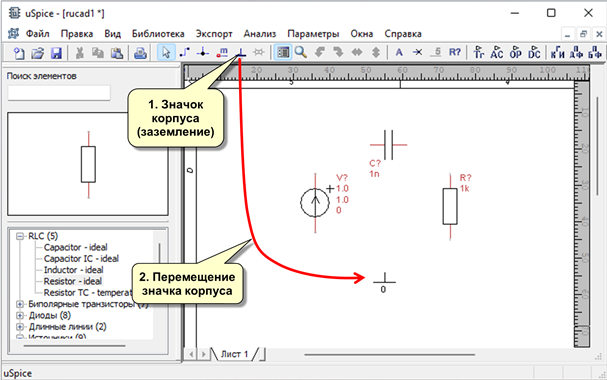This screenshot has height=380, width=607.
Task: Select the text label A tool
Action: click(399, 52)
